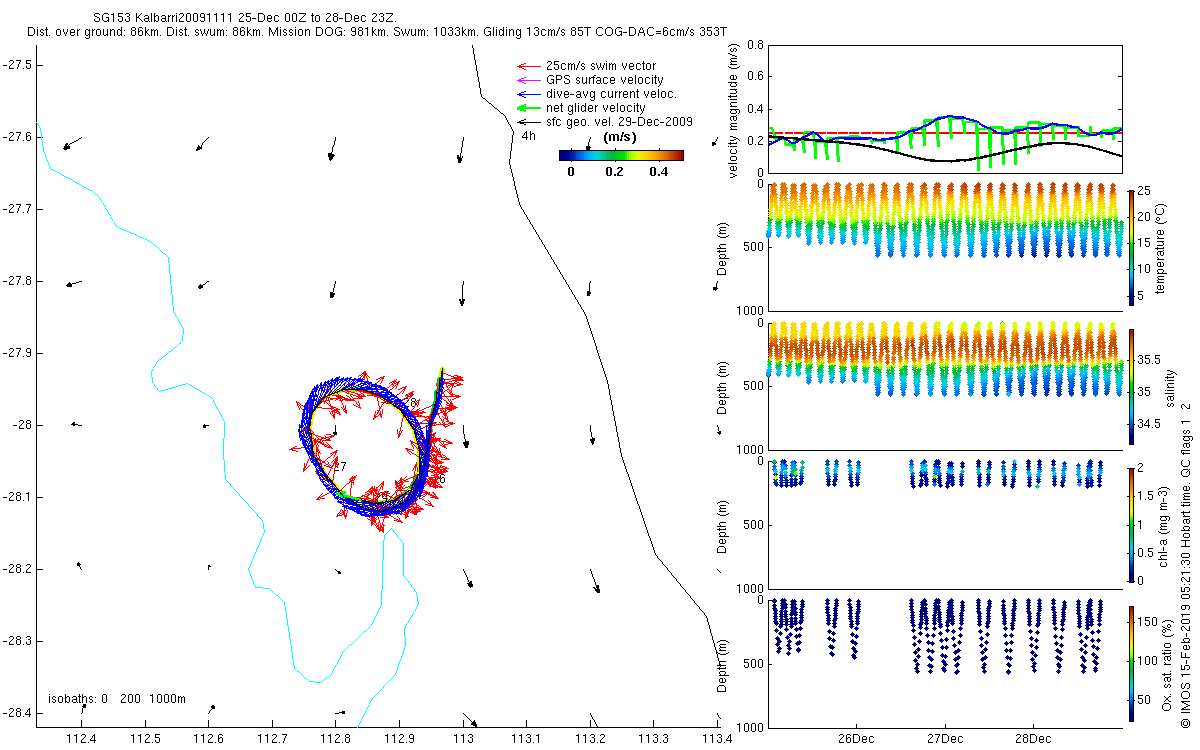Click the '113.4' longitude tick label
The image size is (1200, 750).
[717, 739]
